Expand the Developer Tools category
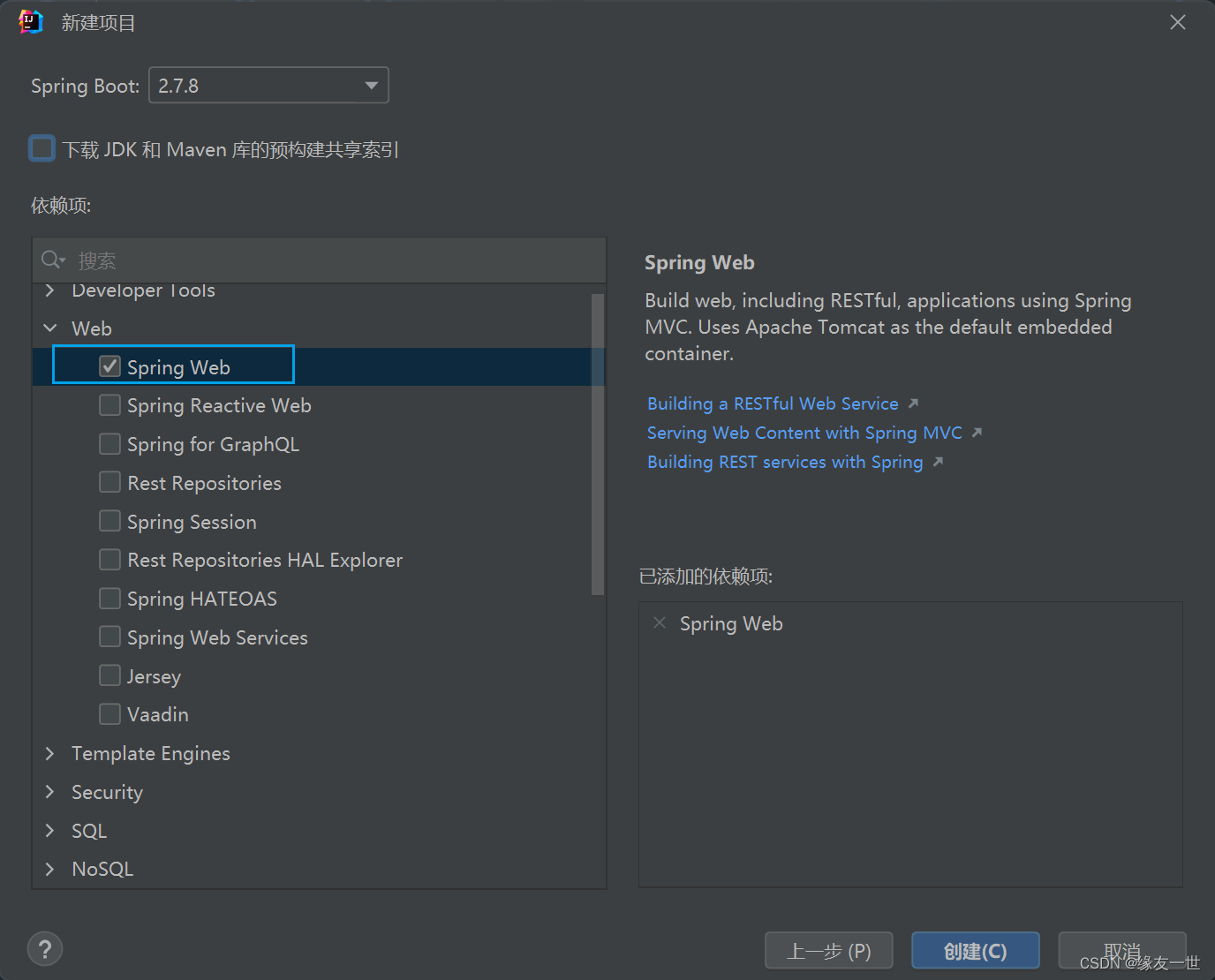This screenshot has width=1215, height=980. [50, 290]
